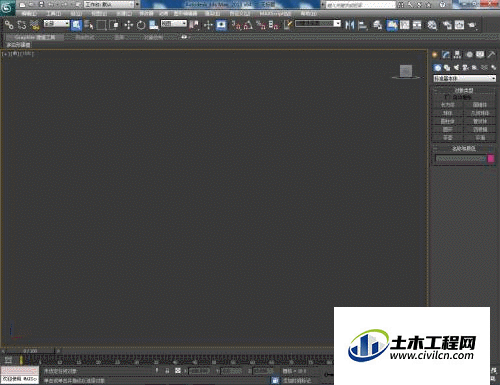Toggle the Window/Crossing selection button
The height and width of the screenshot is (385, 500).
click(x=114, y=25)
